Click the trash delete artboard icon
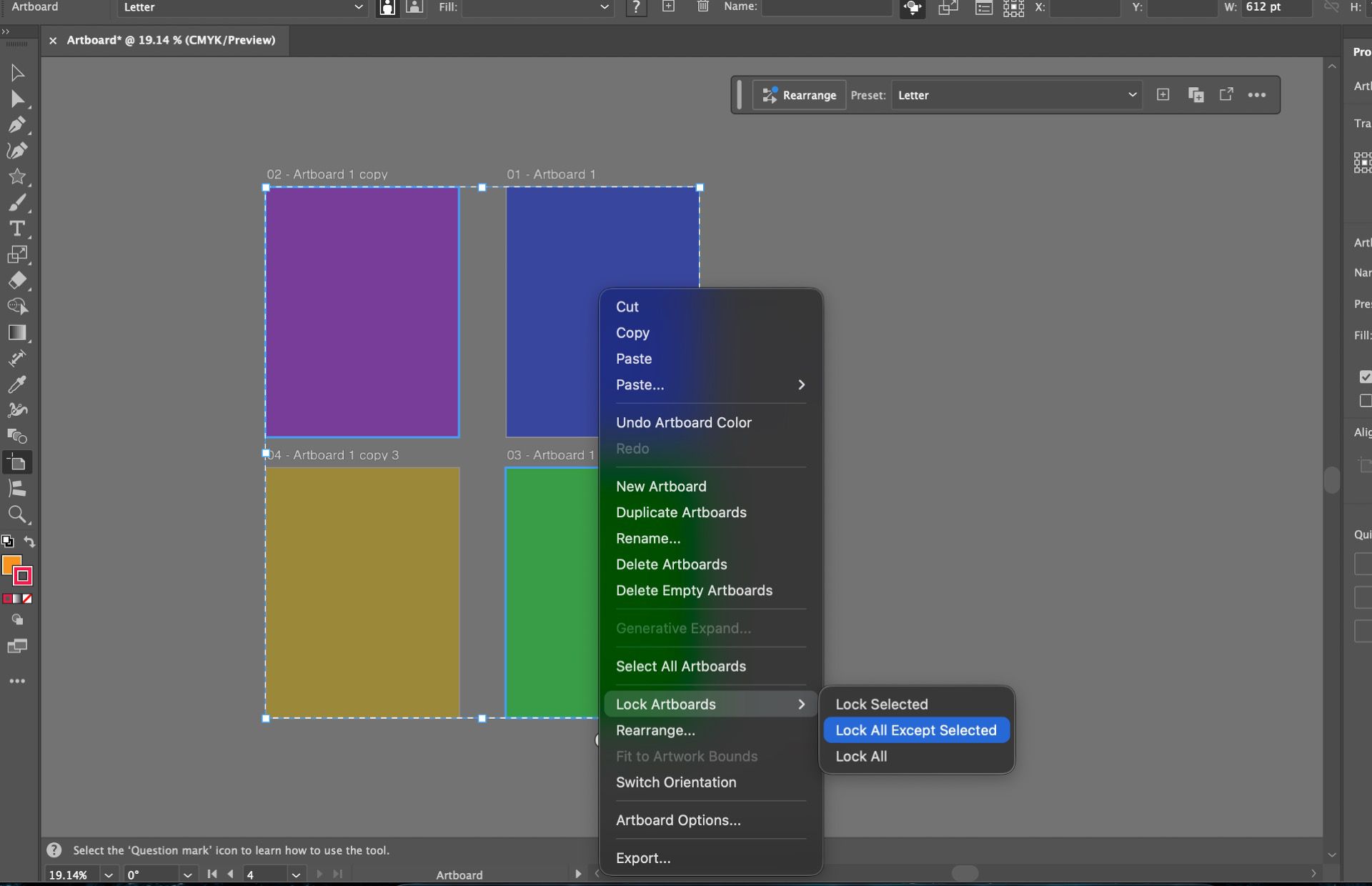Image resolution: width=1372 pixels, height=886 pixels. click(x=702, y=7)
